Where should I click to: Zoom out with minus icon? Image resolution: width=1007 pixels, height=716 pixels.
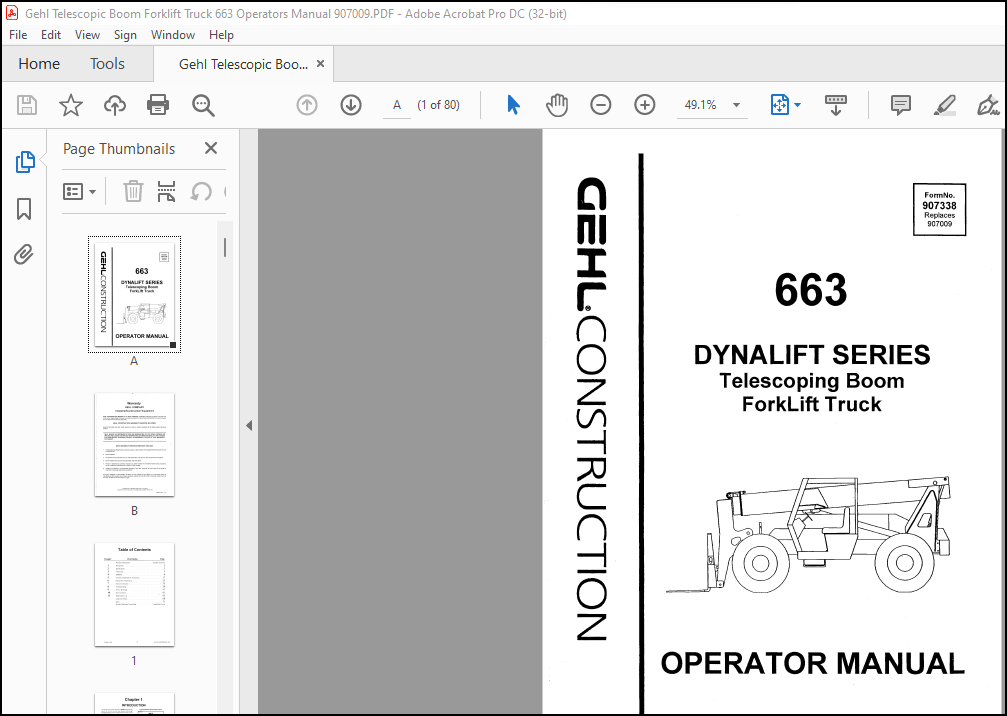click(x=600, y=105)
